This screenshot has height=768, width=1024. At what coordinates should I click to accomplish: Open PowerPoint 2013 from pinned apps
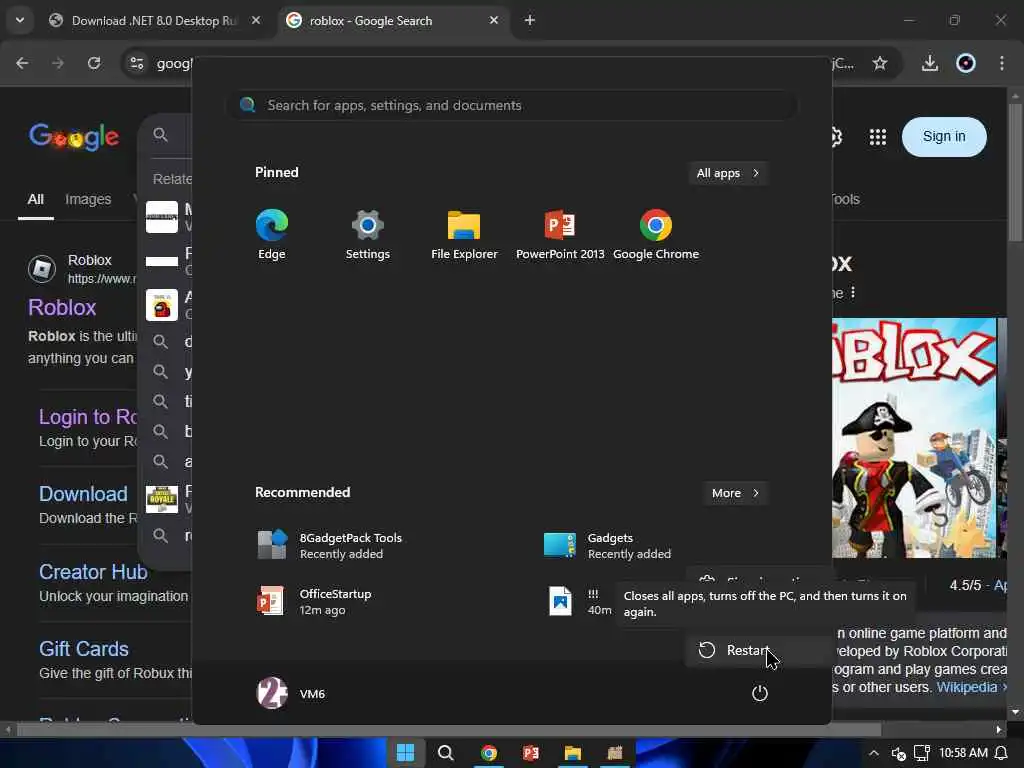560,234
